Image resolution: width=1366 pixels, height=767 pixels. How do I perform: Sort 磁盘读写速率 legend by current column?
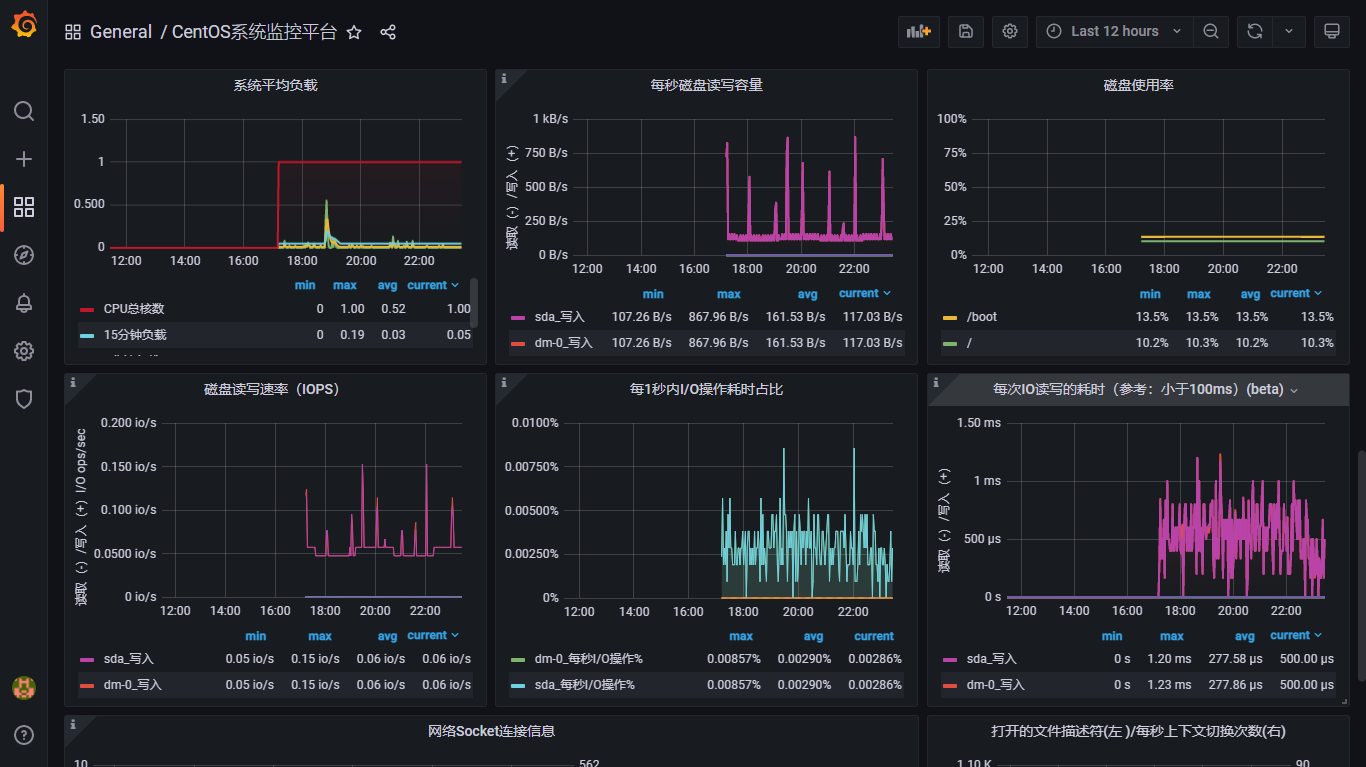click(434, 635)
